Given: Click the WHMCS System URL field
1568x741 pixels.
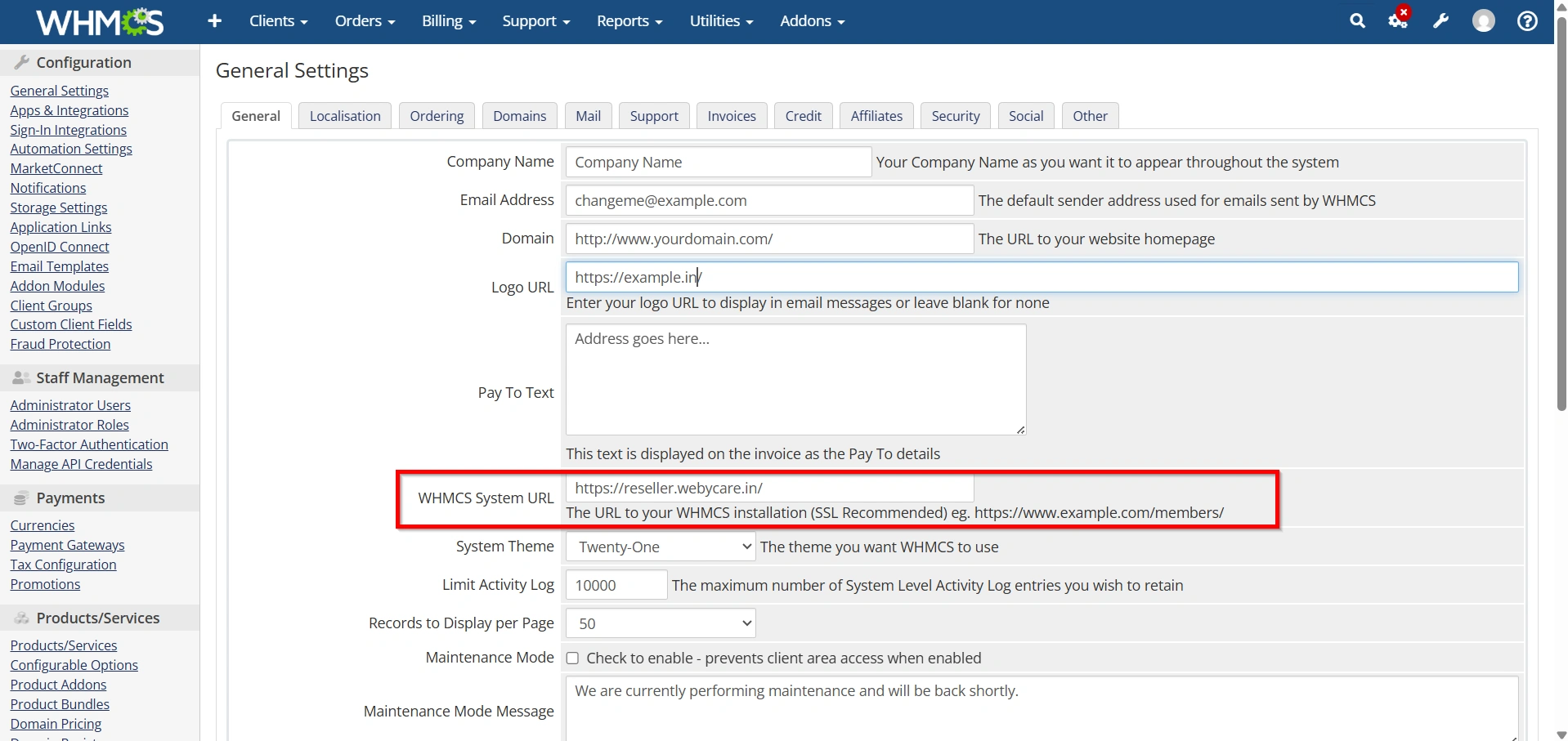Looking at the screenshot, I should click(x=769, y=488).
